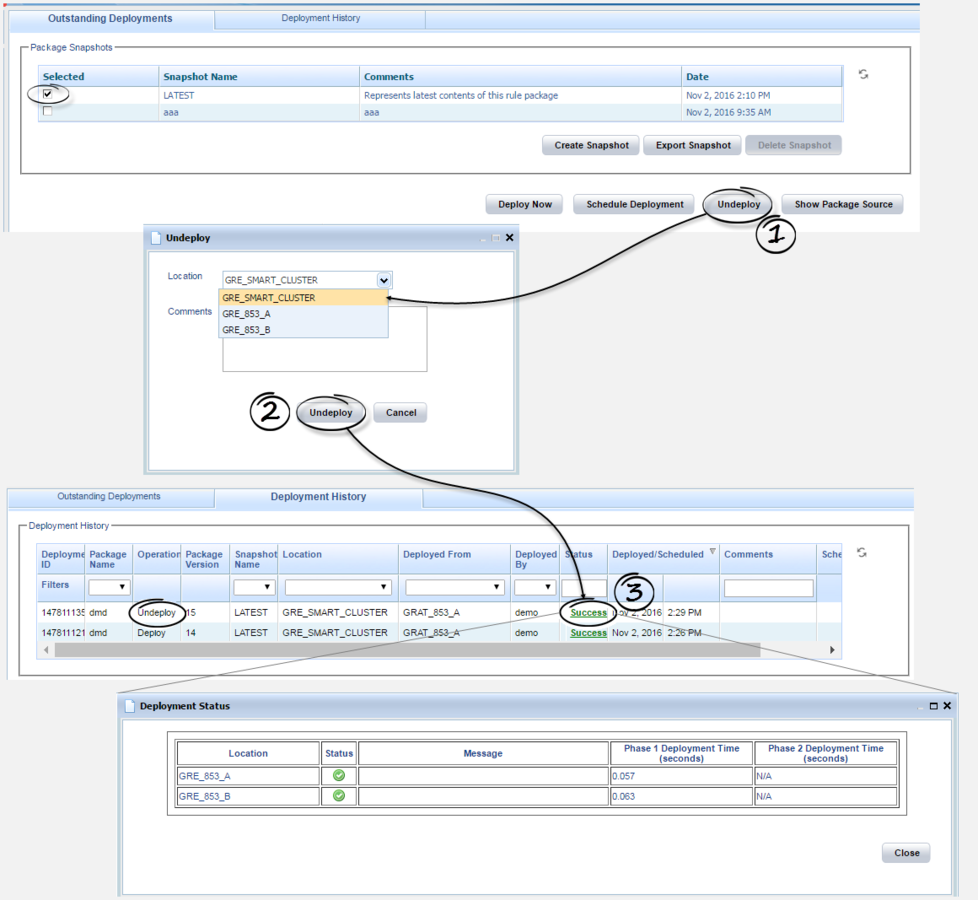Sort by Date column in Package Snapshots

(761, 76)
